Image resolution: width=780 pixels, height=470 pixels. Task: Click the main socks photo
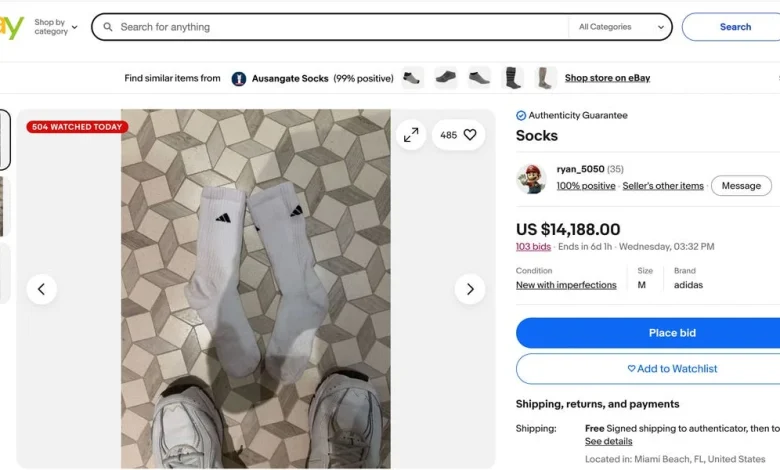[x=256, y=289]
